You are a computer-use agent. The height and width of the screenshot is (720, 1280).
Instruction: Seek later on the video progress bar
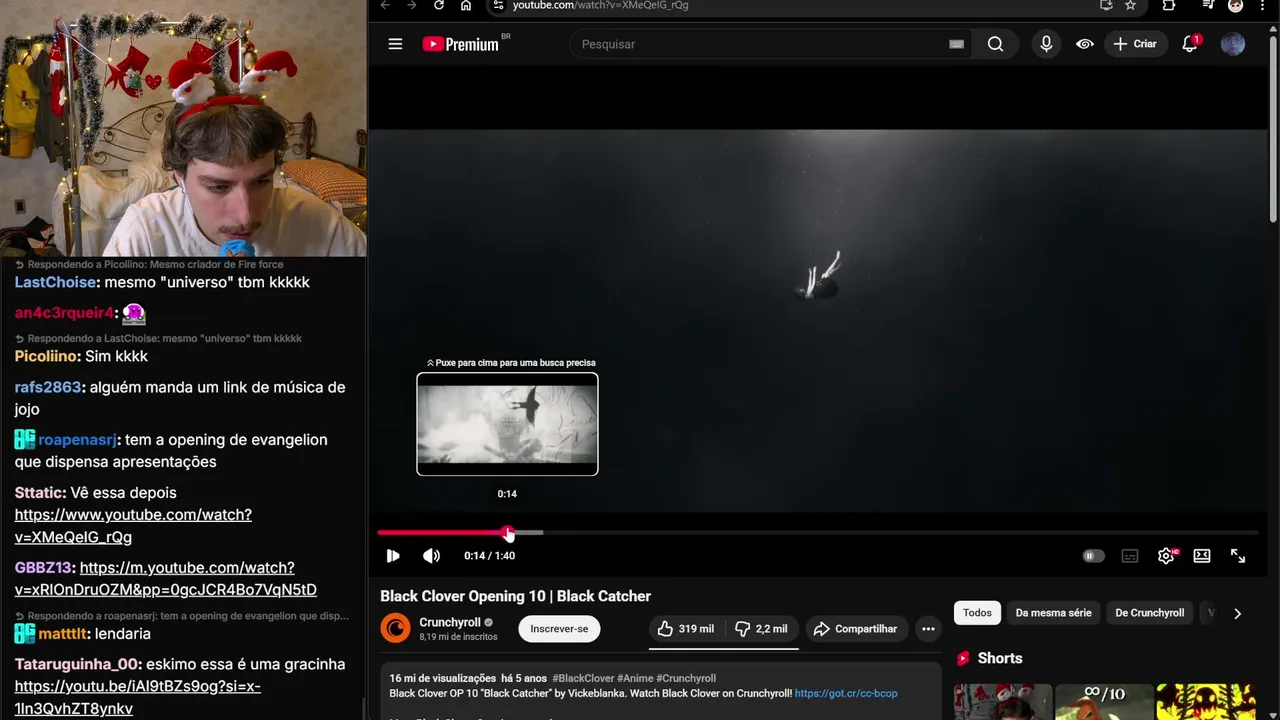click(900, 533)
